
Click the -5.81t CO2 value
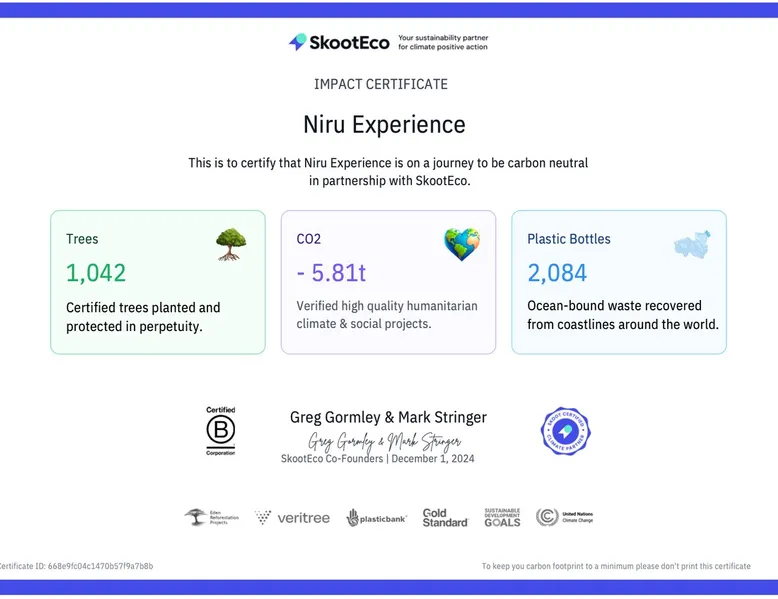coord(331,273)
